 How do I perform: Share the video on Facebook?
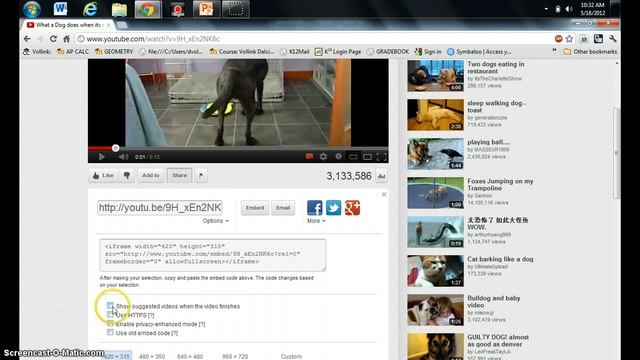(x=314, y=208)
